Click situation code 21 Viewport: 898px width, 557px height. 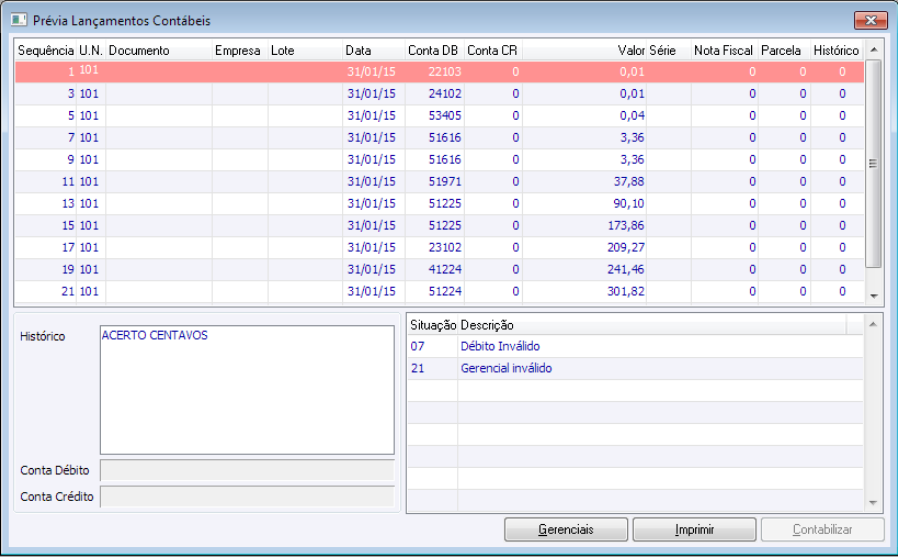pyautogui.click(x=418, y=368)
